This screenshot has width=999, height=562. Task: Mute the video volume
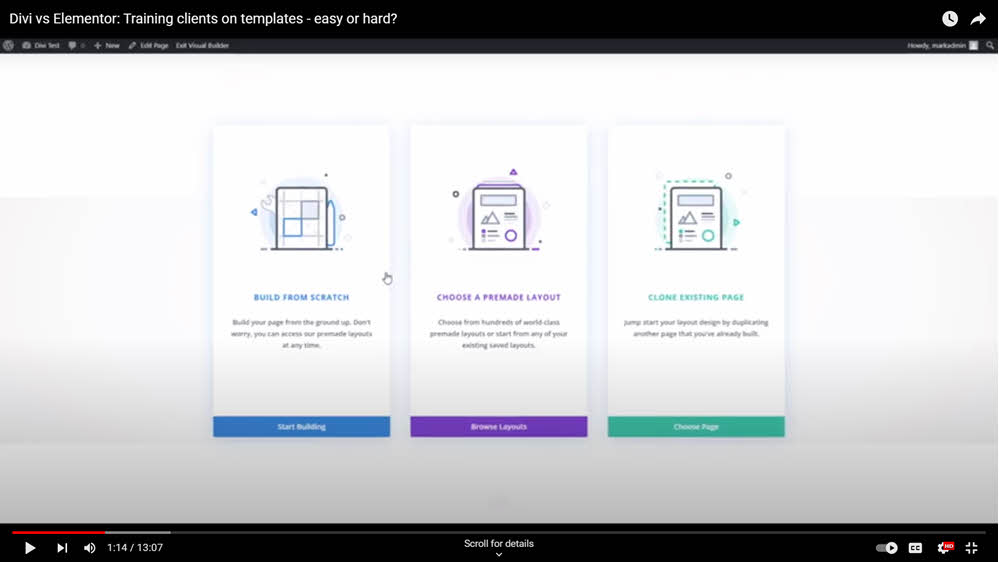tap(90, 547)
